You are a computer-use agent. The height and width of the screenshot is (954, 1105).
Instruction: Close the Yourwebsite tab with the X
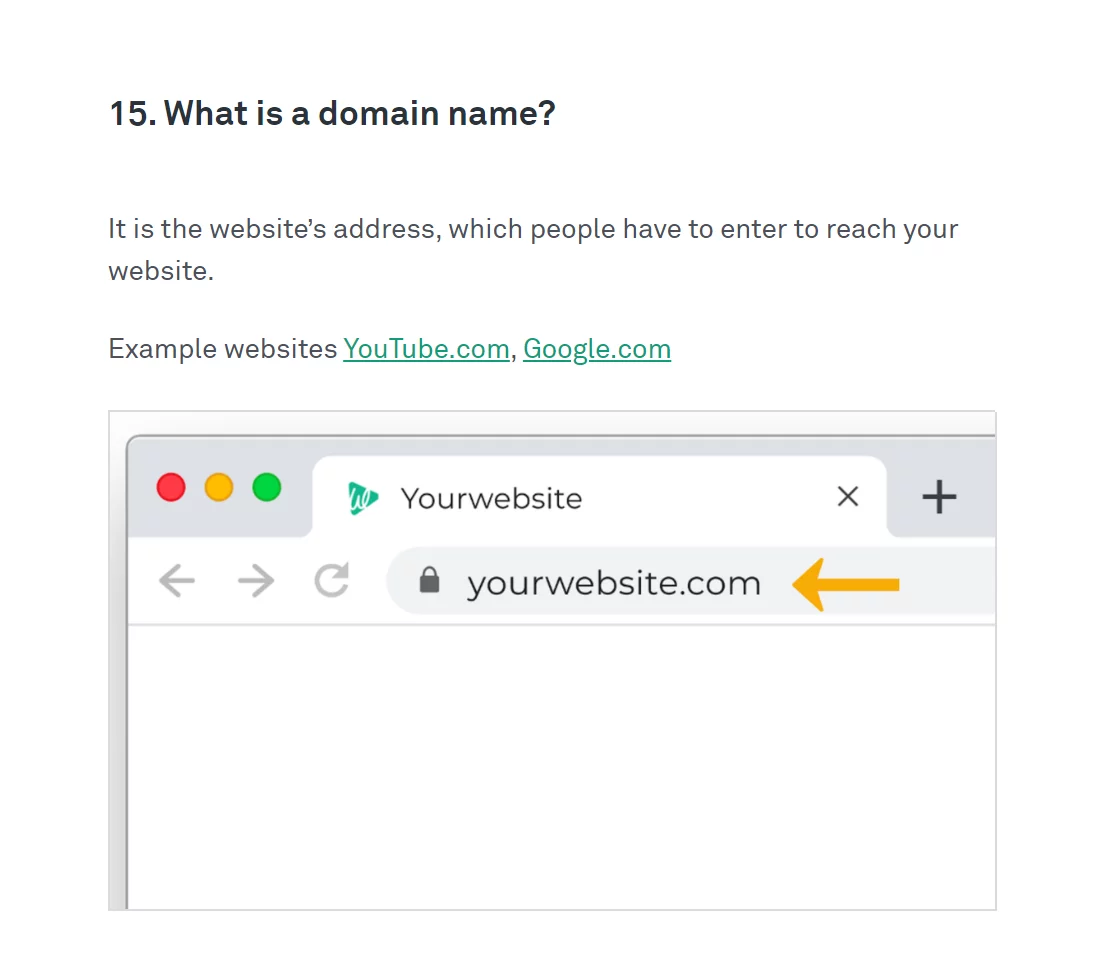[x=848, y=496]
